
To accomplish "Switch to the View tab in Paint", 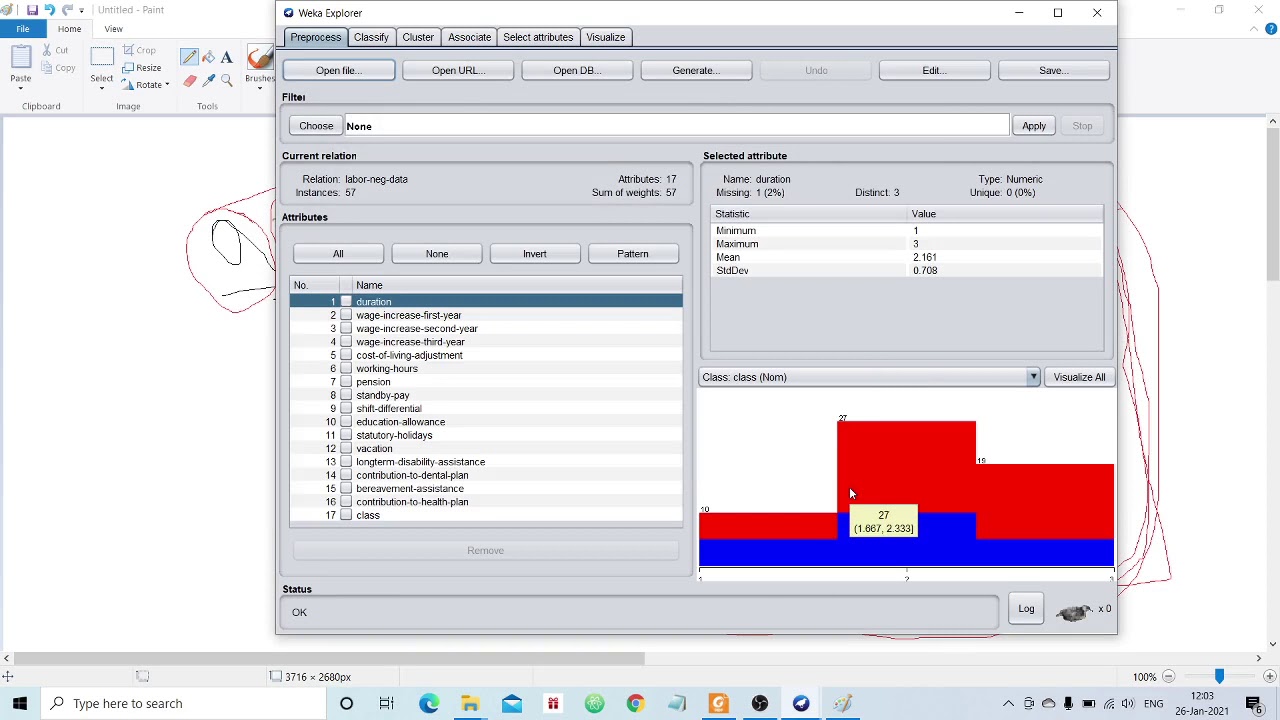I will click(113, 29).
